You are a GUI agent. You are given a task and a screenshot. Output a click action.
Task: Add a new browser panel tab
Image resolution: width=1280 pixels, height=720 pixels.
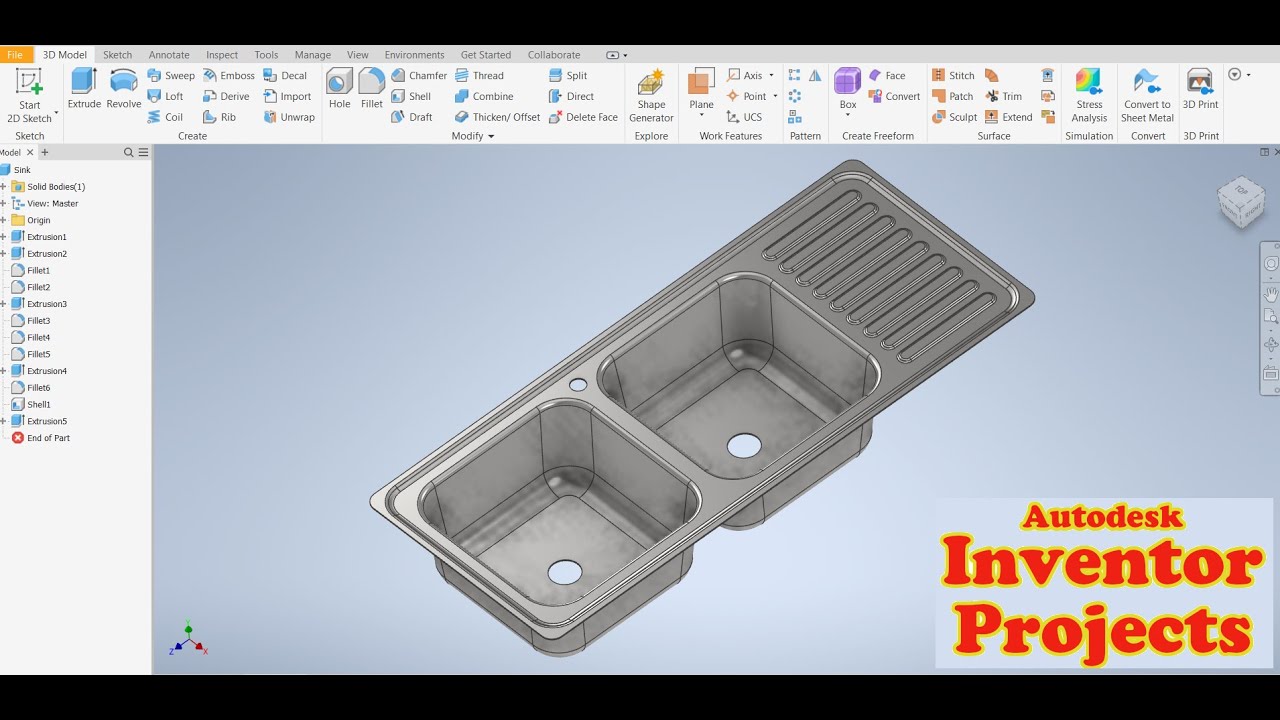pyautogui.click(x=44, y=153)
